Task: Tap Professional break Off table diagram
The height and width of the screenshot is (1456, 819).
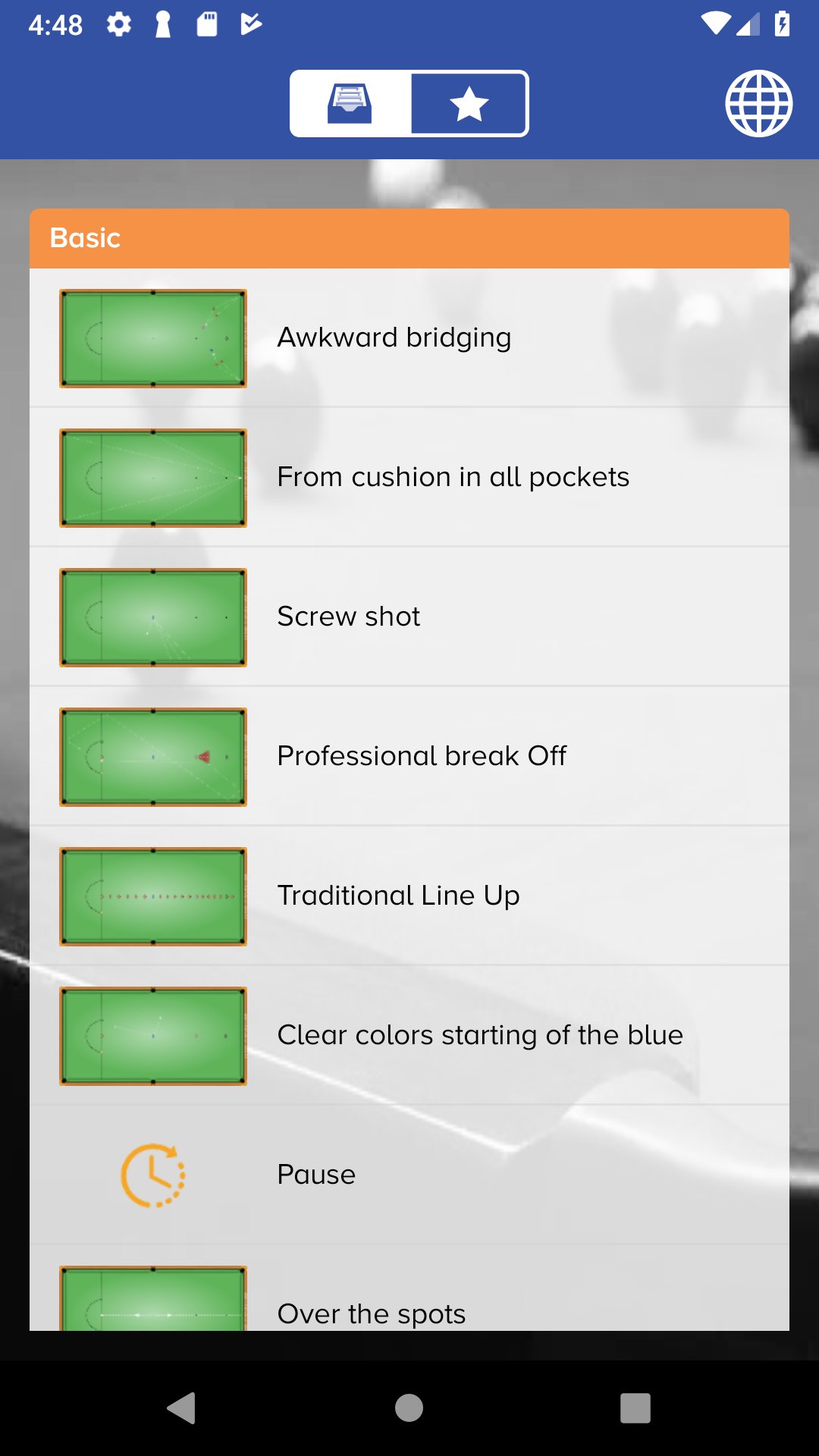Action: (x=153, y=757)
